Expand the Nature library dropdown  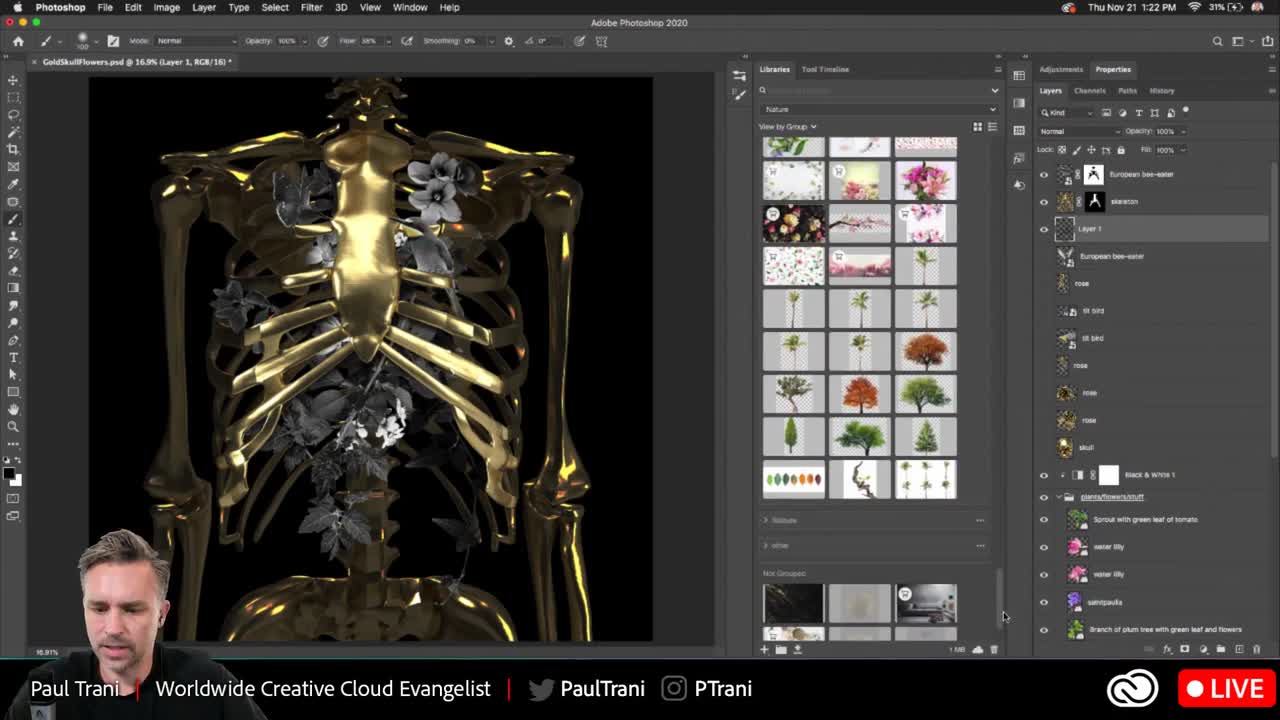click(x=994, y=108)
